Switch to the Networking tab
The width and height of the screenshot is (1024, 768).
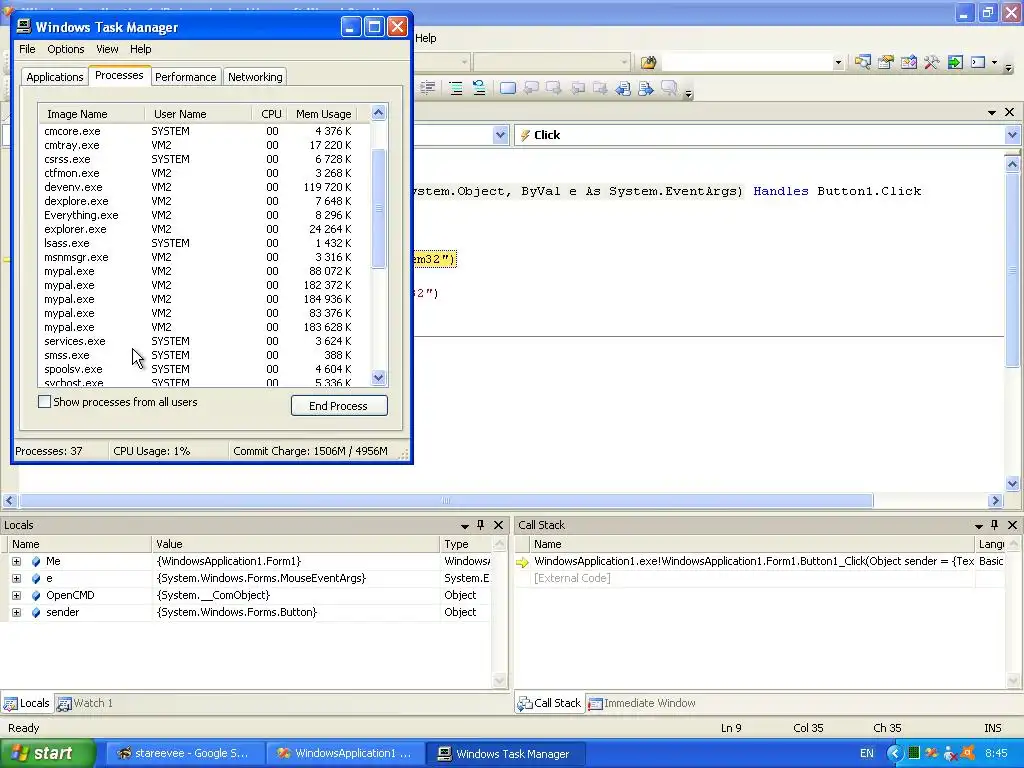click(x=255, y=77)
